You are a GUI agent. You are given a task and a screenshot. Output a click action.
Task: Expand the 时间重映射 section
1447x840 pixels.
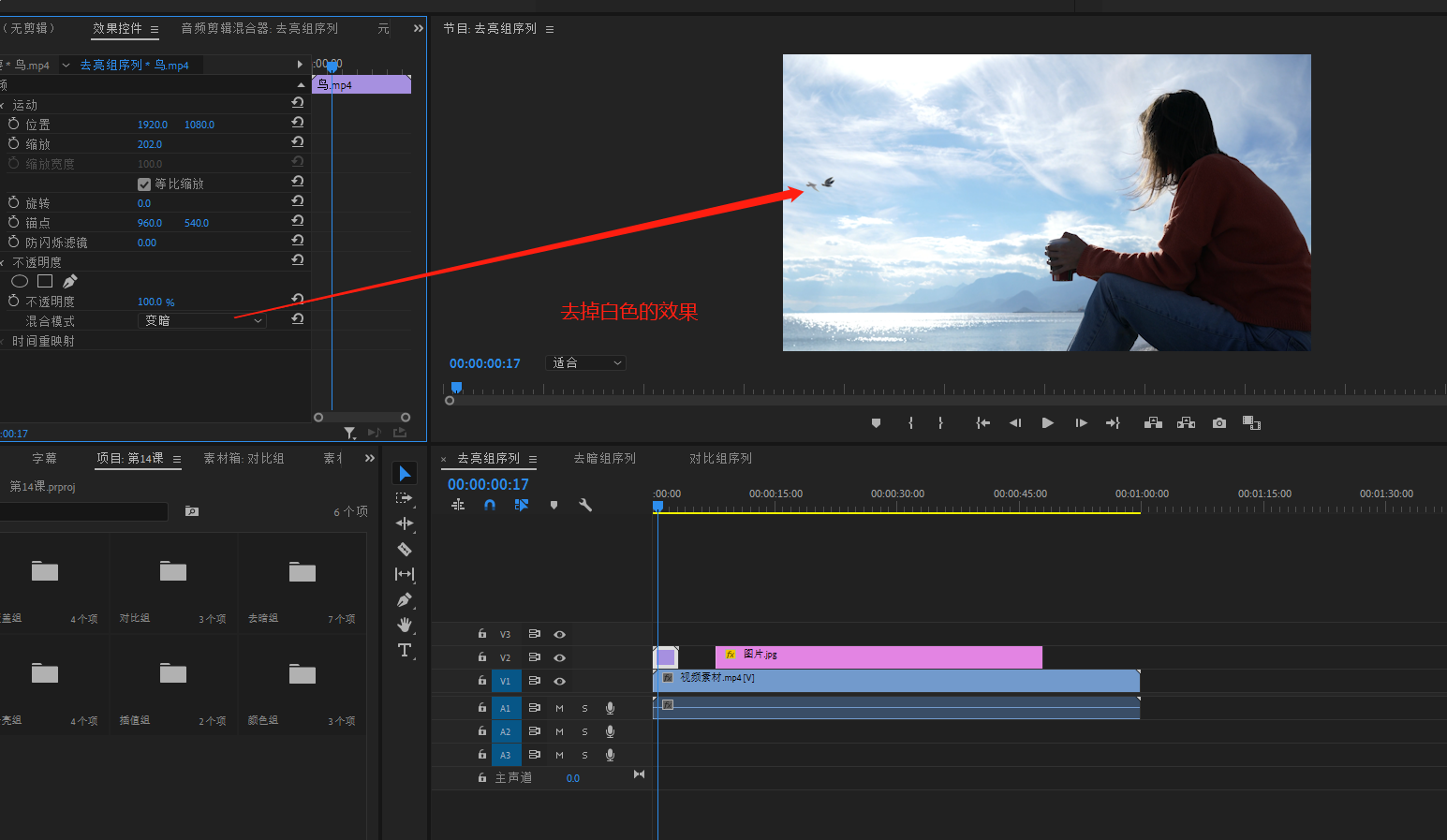coord(3,342)
